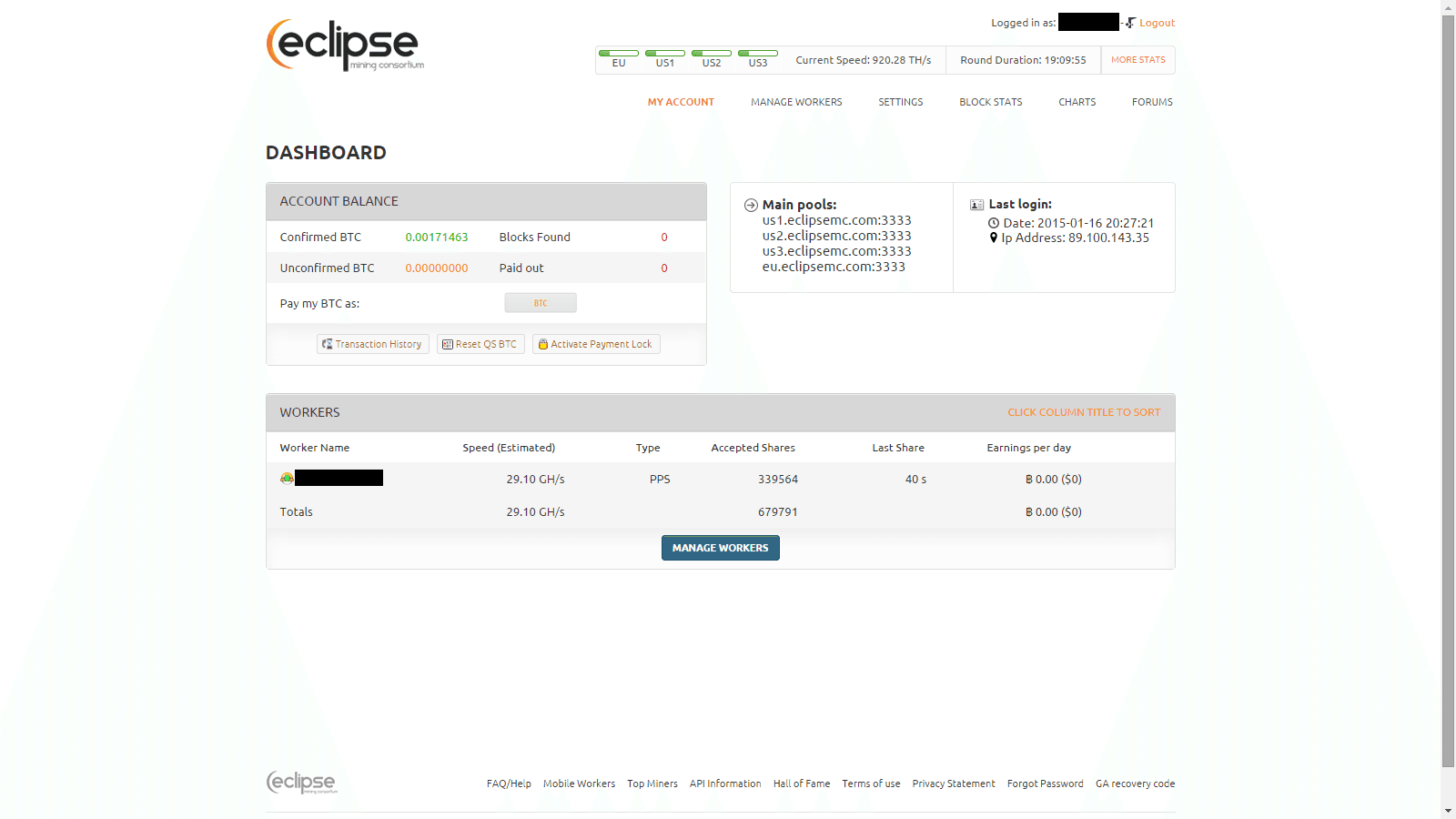Click the clock icon next to login date
This screenshot has height=819, width=1456.
(x=994, y=223)
